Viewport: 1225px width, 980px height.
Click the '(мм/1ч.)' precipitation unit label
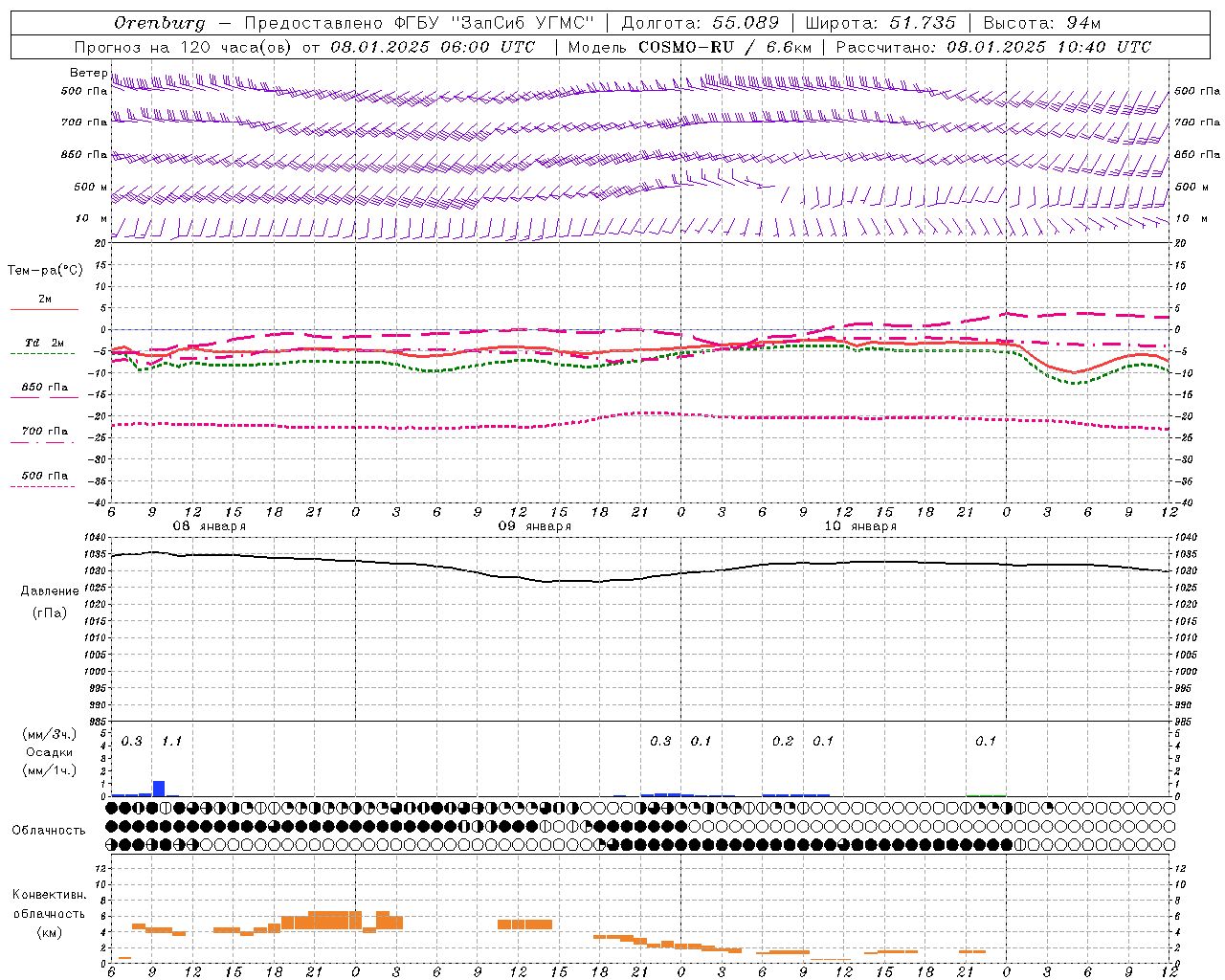point(50,770)
